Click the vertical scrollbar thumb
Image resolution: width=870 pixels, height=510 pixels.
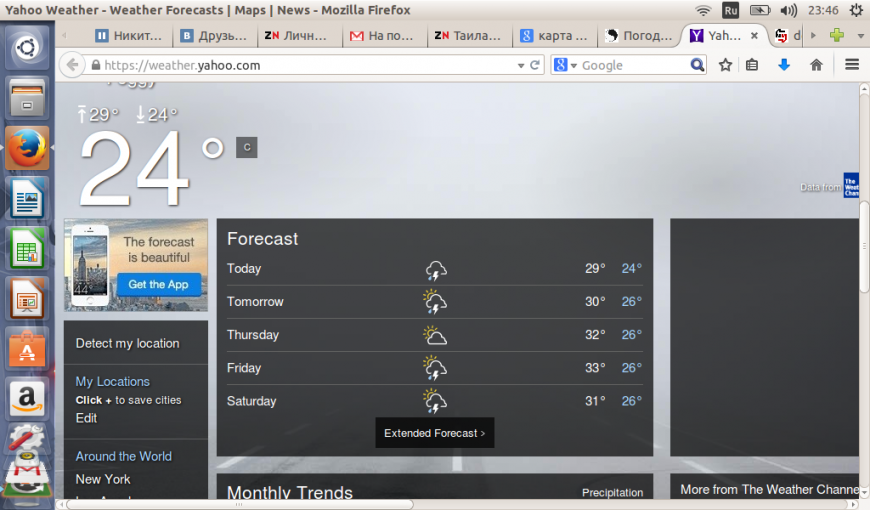[x=864, y=246]
